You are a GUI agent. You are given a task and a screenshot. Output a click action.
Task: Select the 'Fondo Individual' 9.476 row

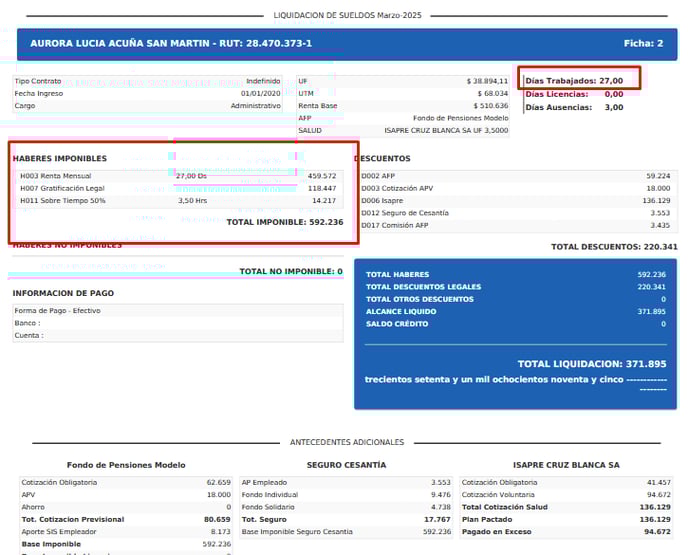click(x=346, y=494)
